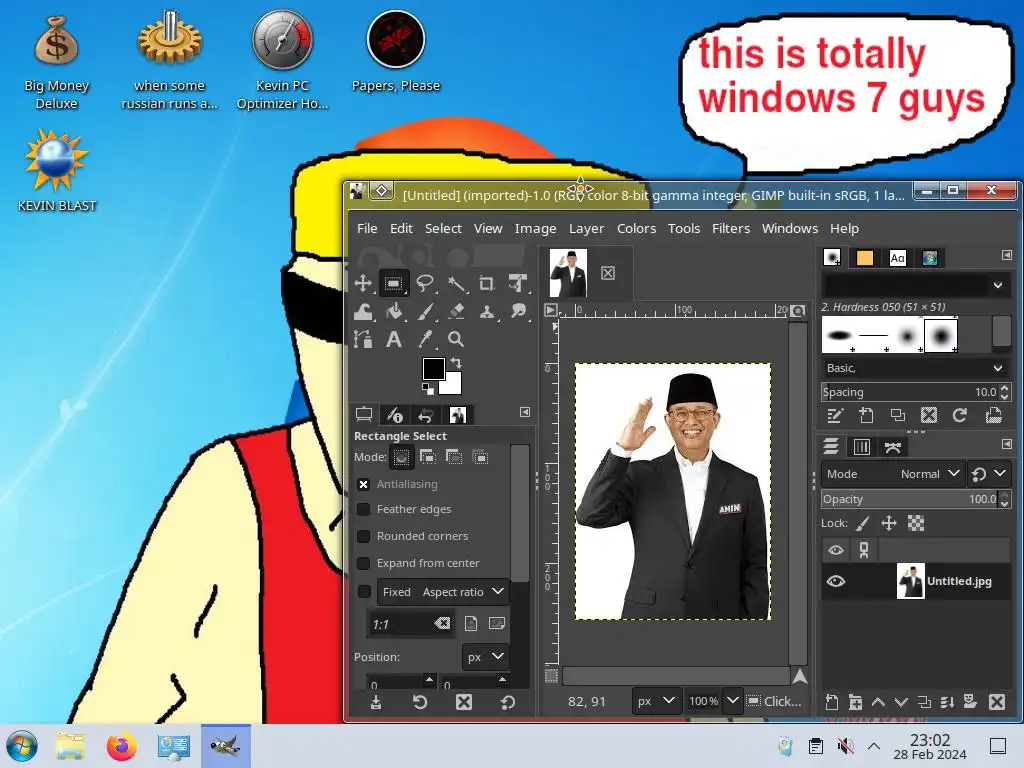The height and width of the screenshot is (768, 1024).
Task: Refresh brushes list
Action: 959,415
